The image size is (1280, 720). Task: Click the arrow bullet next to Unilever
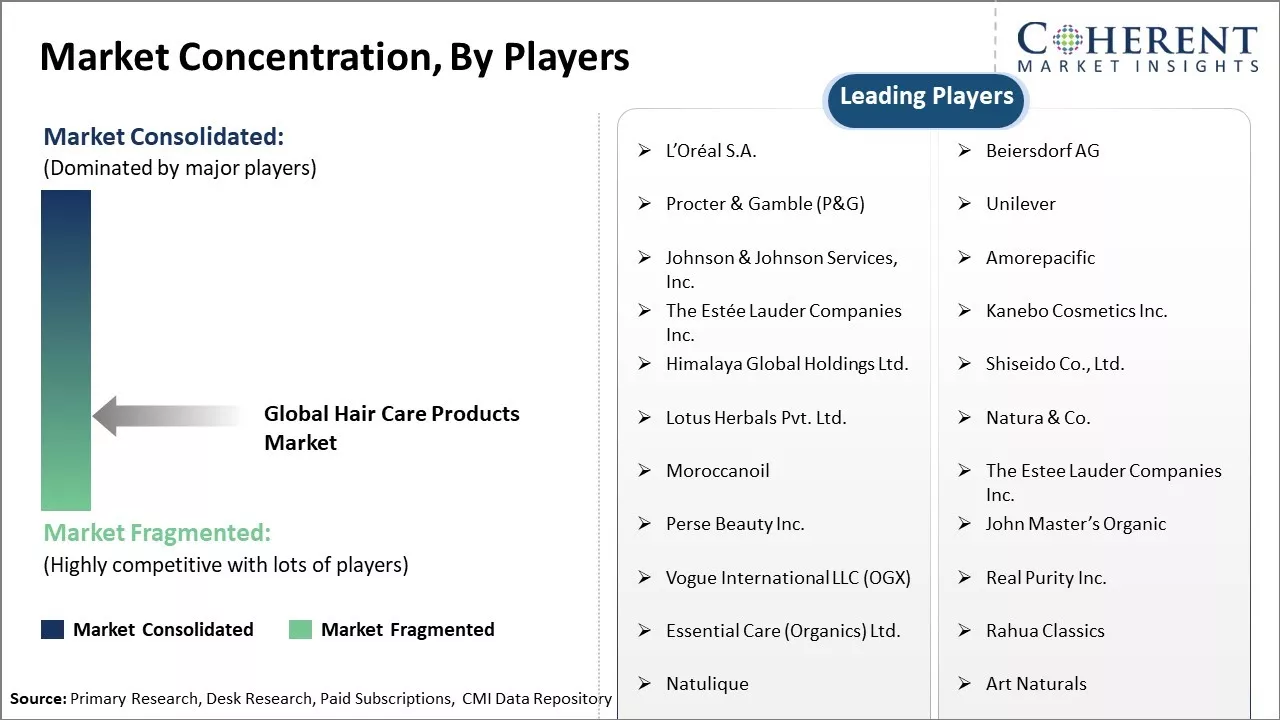click(x=965, y=204)
